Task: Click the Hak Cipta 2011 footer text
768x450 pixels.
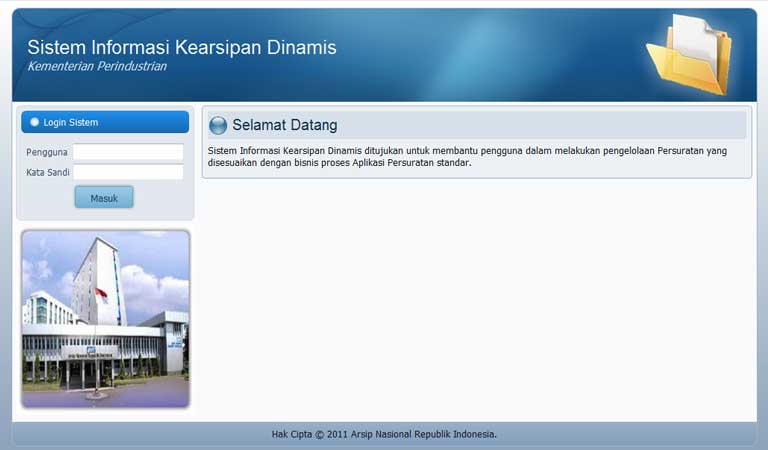Action: (384, 434)
